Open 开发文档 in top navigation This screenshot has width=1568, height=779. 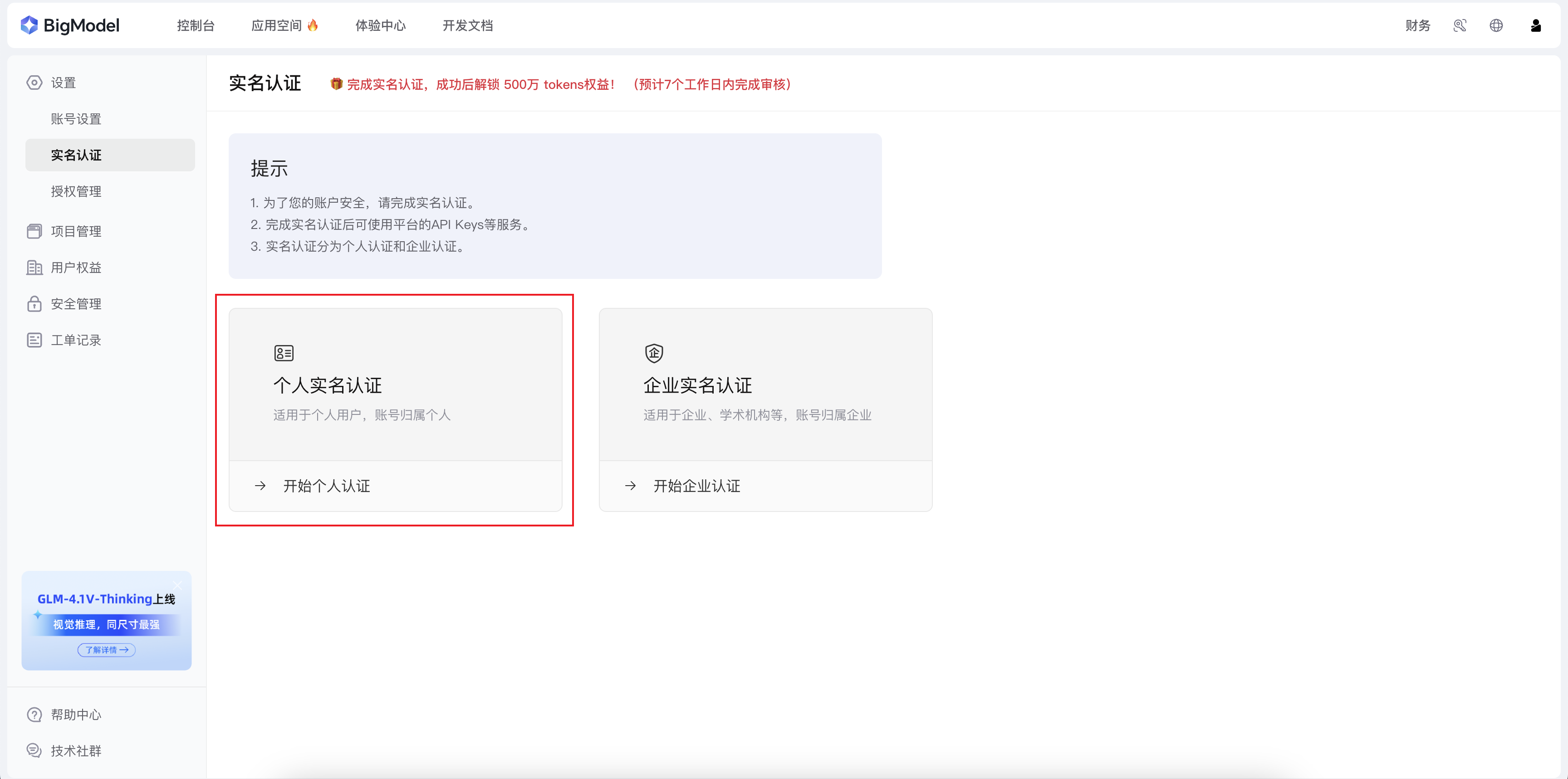pyautogui.click(x=467, y=25)
